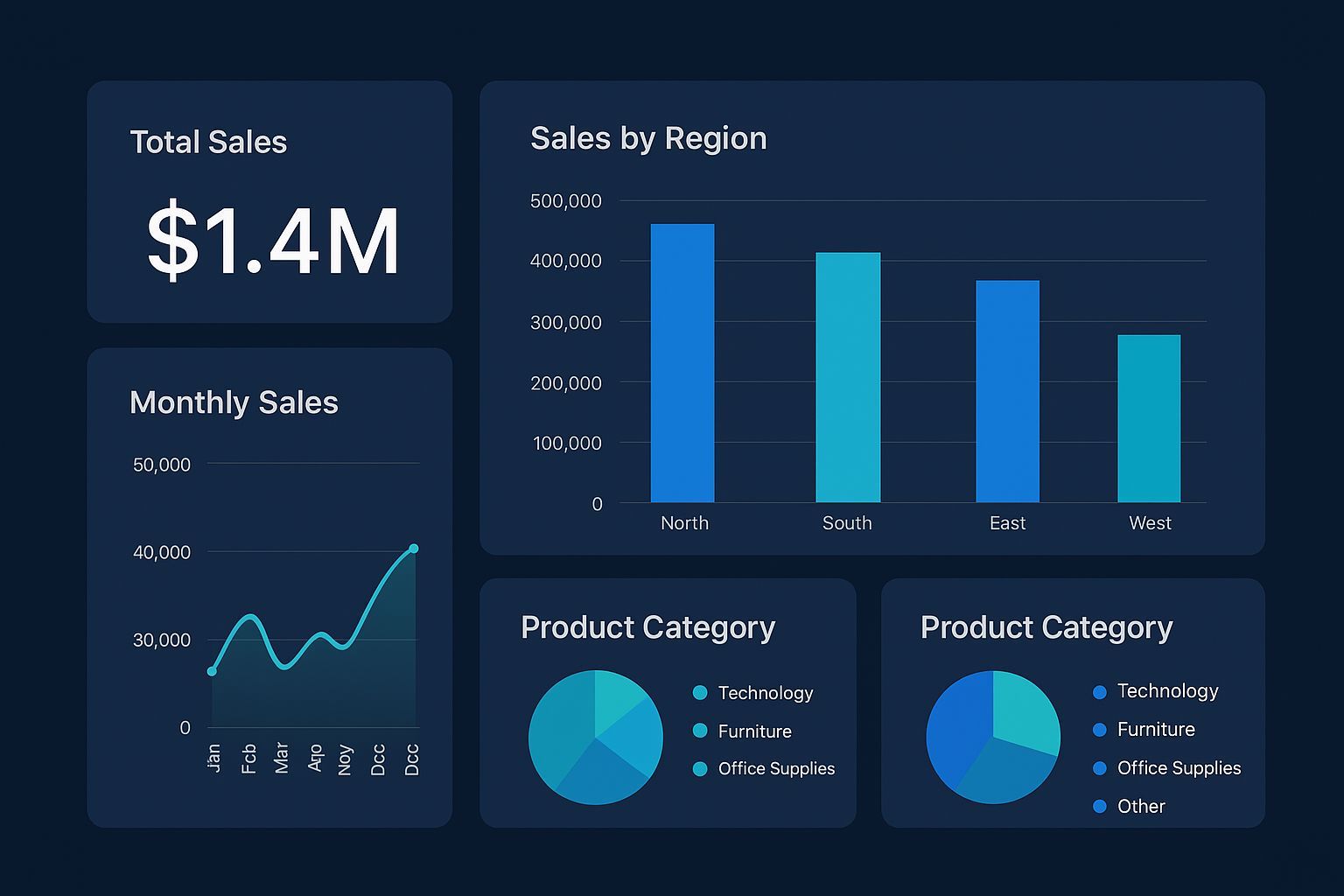Click the West label under the bar chart
The image size is (1344, 896).
[1150, 523]
